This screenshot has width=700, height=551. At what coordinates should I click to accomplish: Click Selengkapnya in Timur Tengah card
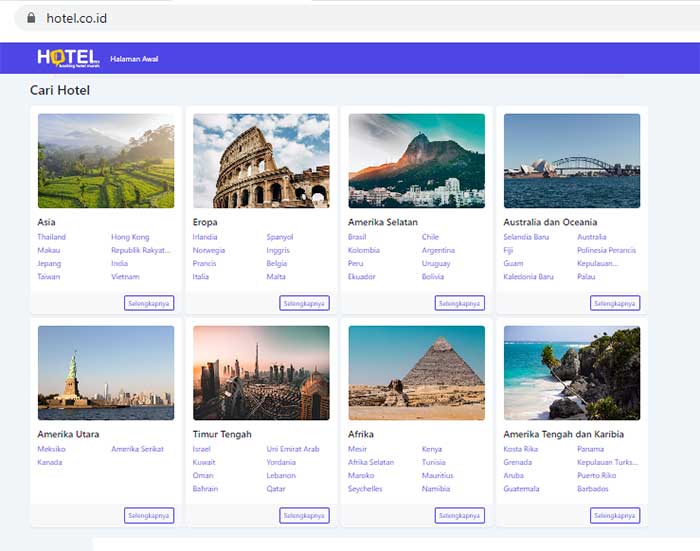tap(304, 515)
